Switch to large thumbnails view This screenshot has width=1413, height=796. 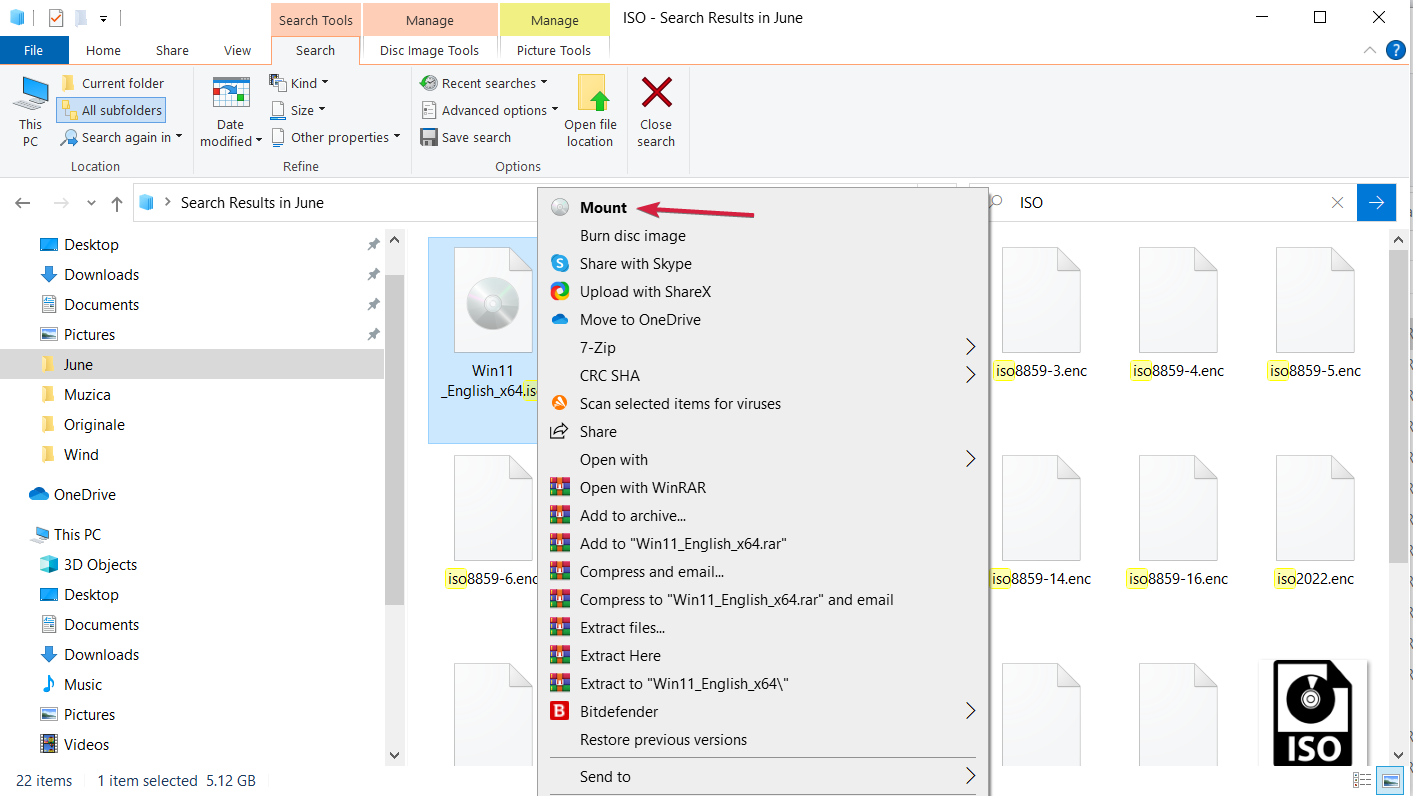(1390, 780)
